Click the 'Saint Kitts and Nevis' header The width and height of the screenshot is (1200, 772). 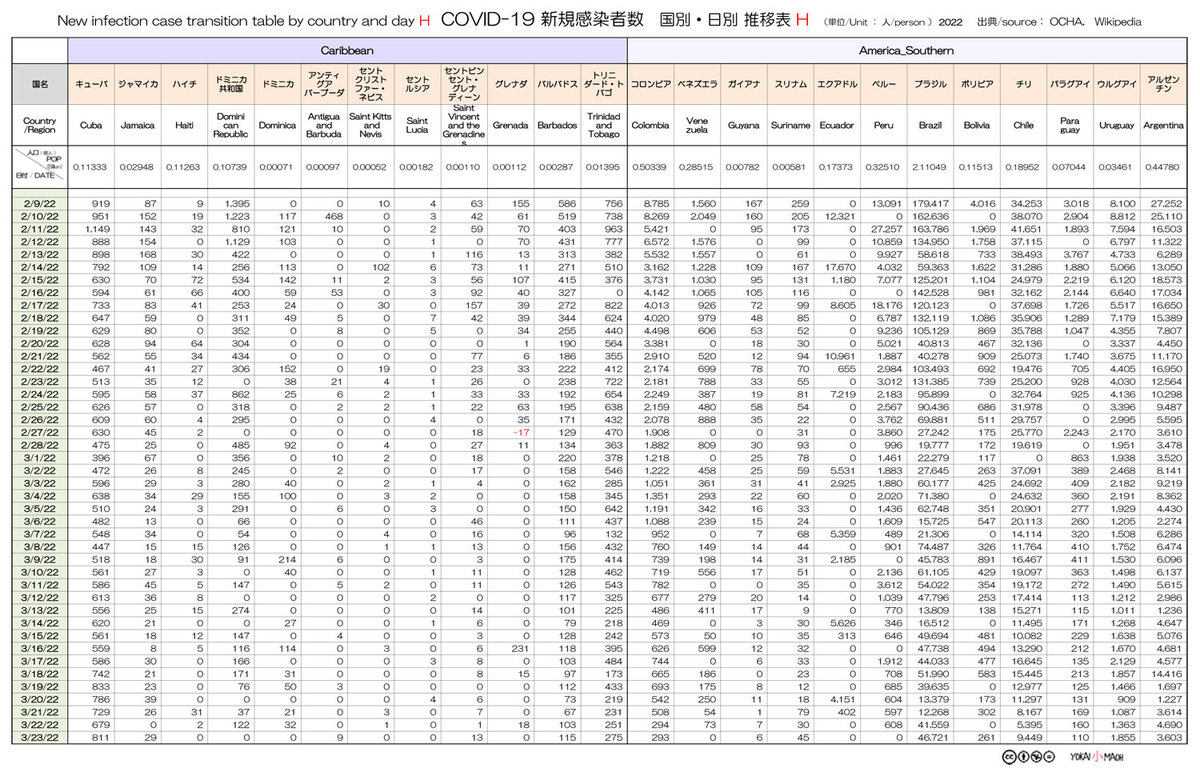369,126
